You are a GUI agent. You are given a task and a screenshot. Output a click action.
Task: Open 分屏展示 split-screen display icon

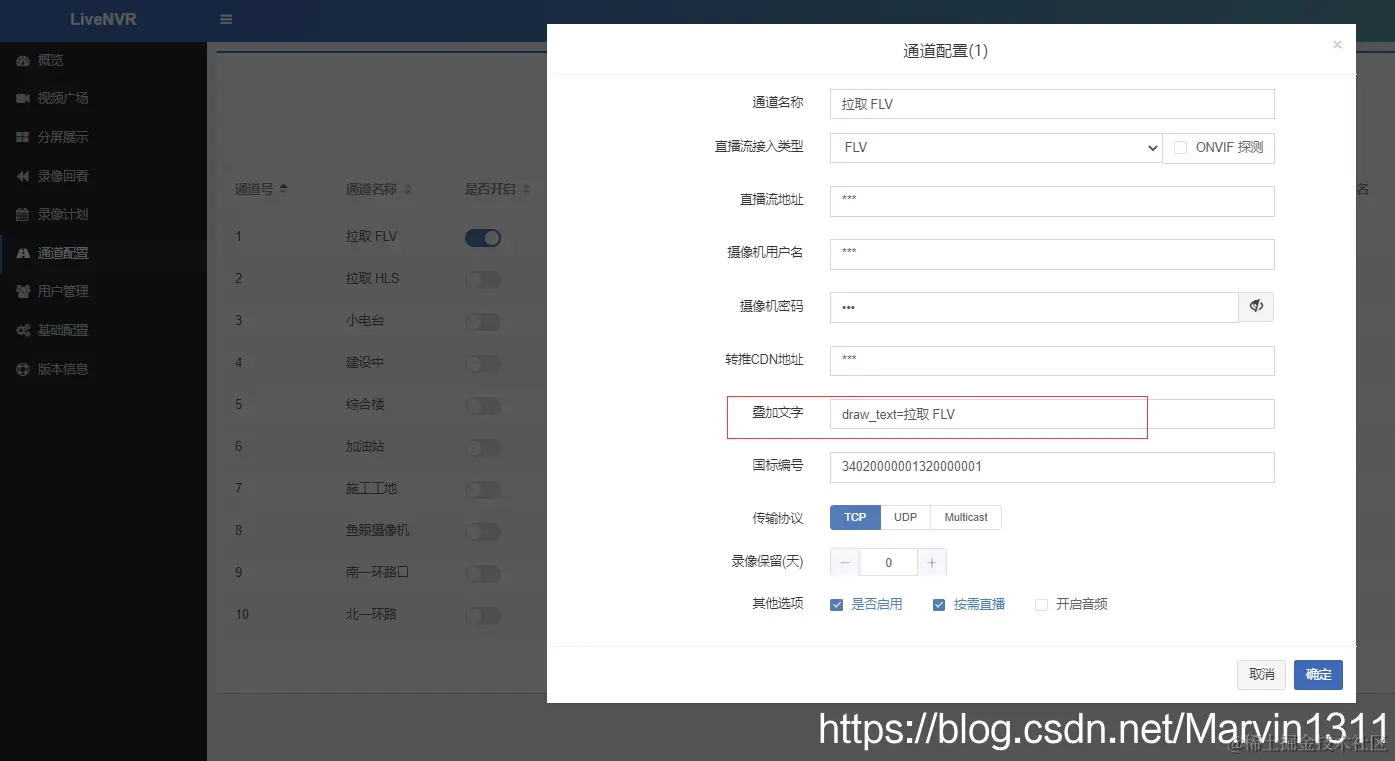click(x=23, y=137)
